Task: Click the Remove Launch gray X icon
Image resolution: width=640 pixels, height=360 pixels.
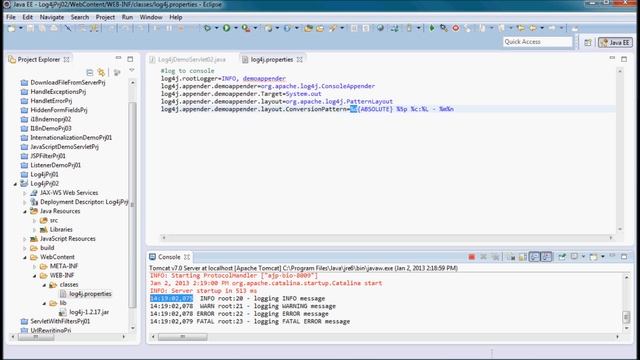Action: point(483,257)
